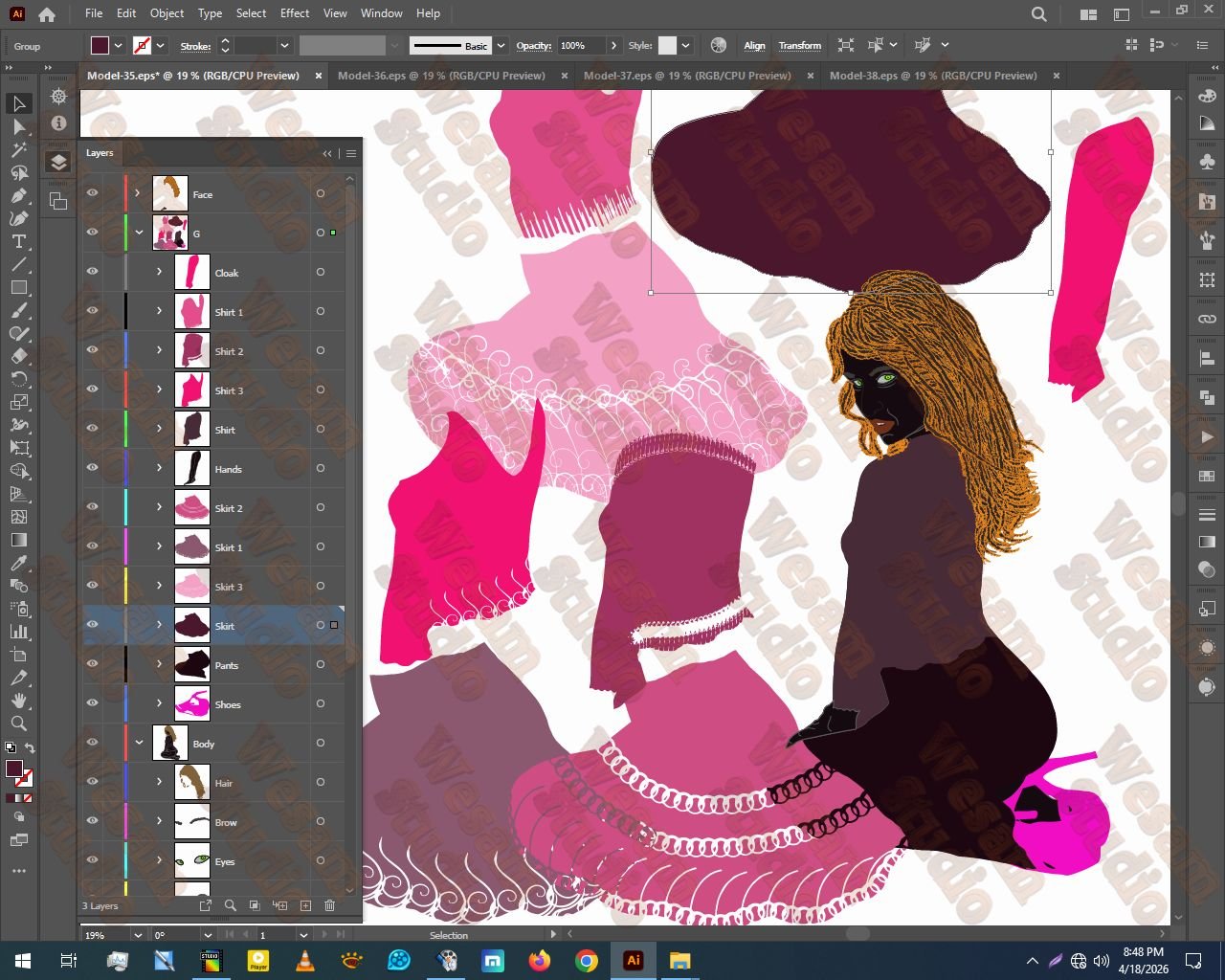Viewport: 1225px width, 980px height.
Task: Toggle visibility of Body layer
Action: (93, 743)
